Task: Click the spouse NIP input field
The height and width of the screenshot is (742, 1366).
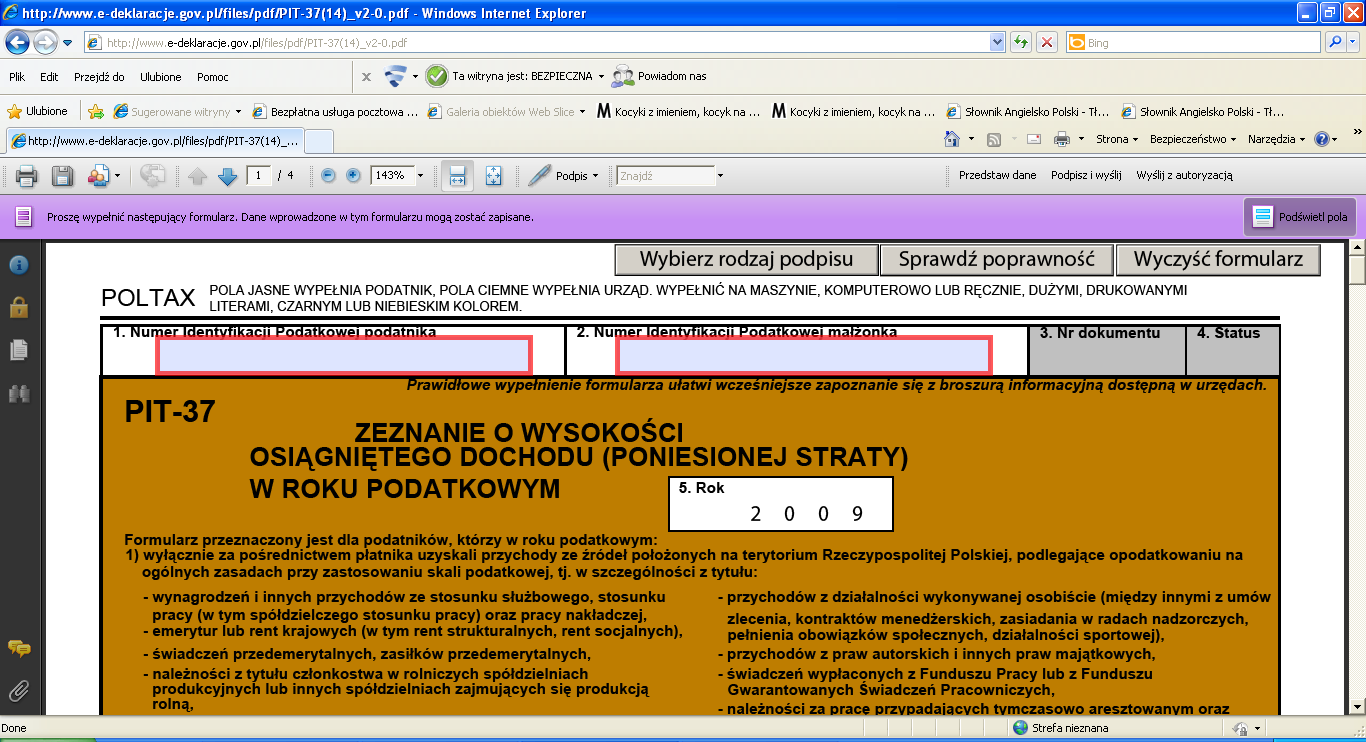Action: (x=804, y=355)
